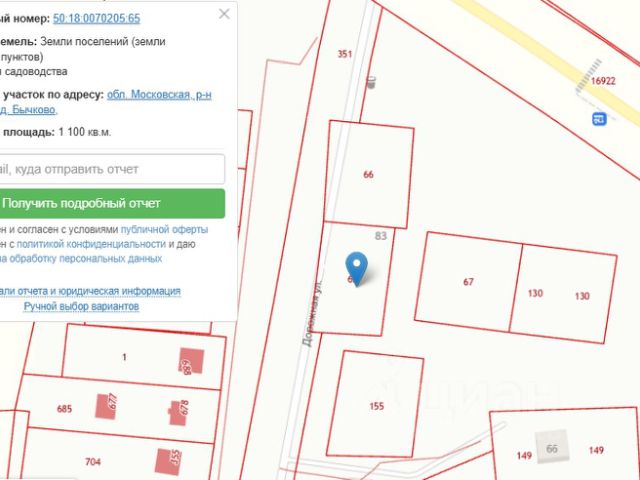The width and height of the screenshot is (640, 480).
Task: Select parcel labeled 16922
Action: point(603,81)
